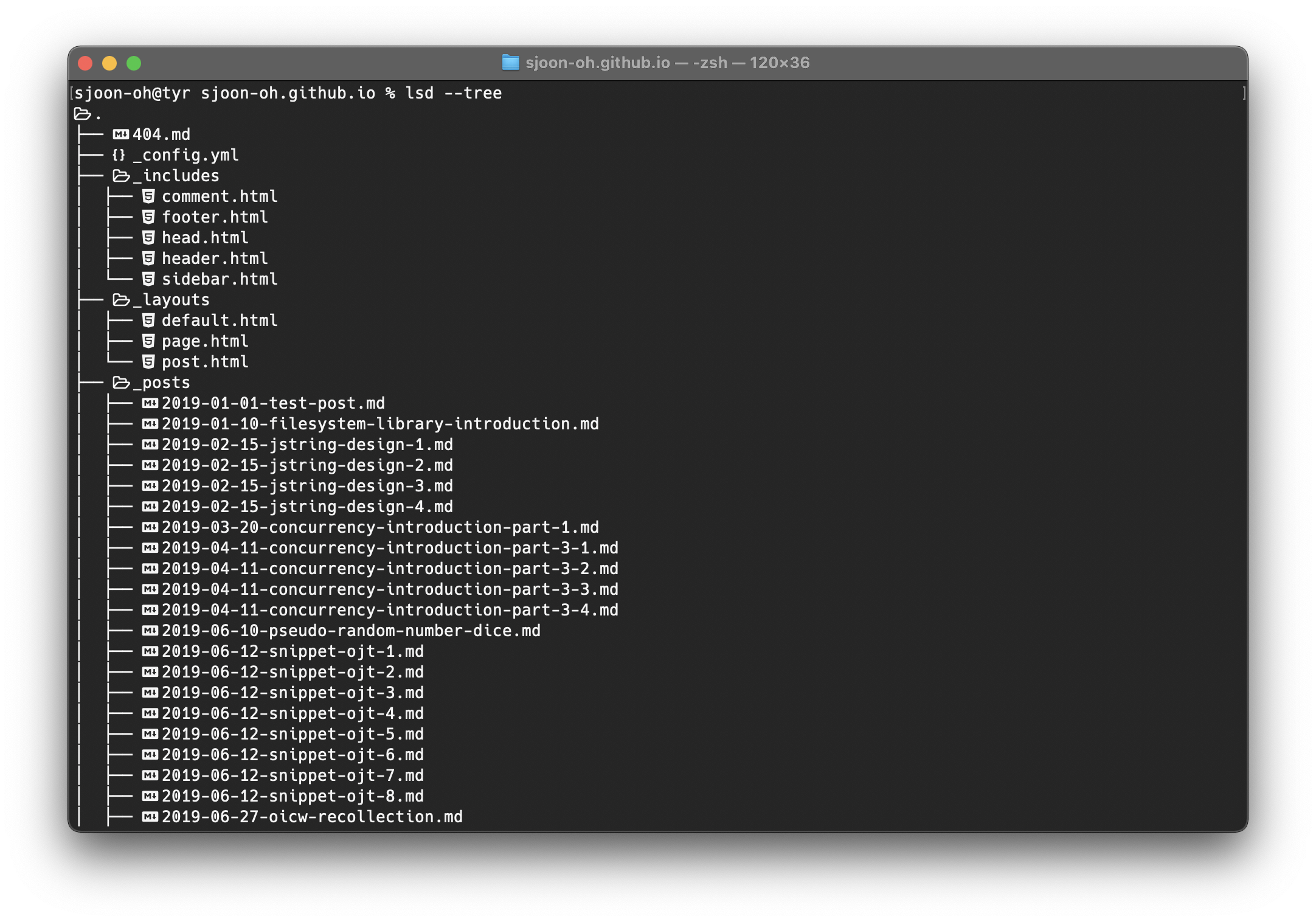The height and width of the screenshot is (922, 1316).
Task: Click the root open-folder icon beside the dot
Action: 82,114
